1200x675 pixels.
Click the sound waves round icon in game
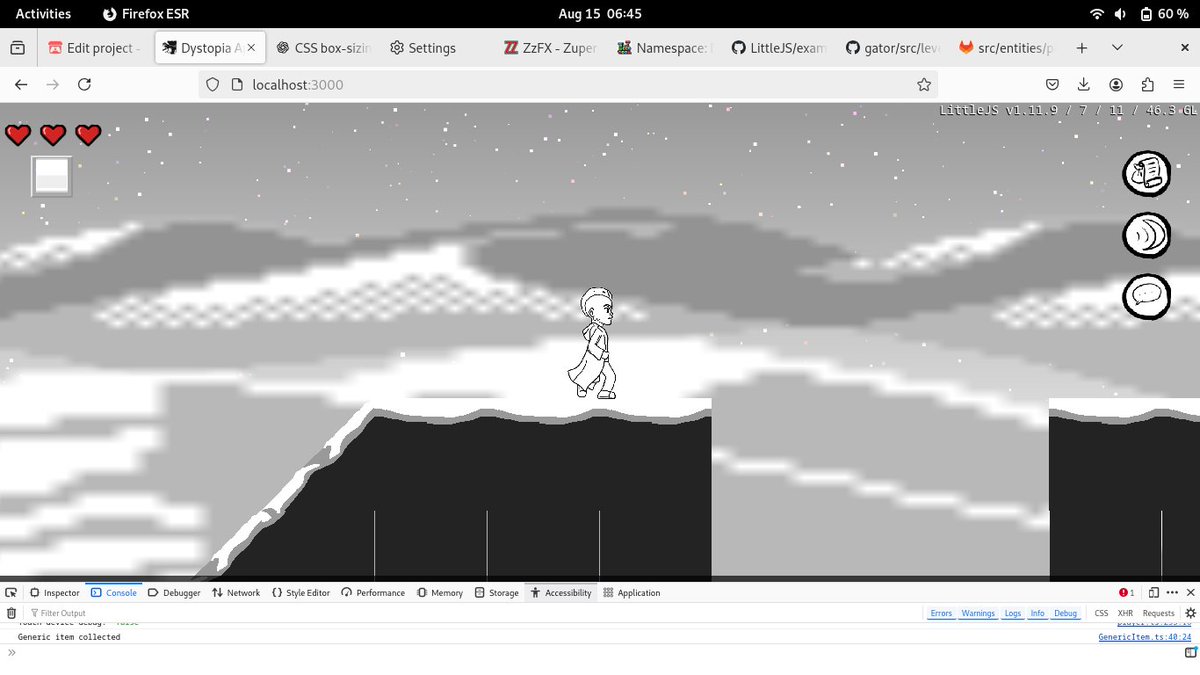point(1147,235)
